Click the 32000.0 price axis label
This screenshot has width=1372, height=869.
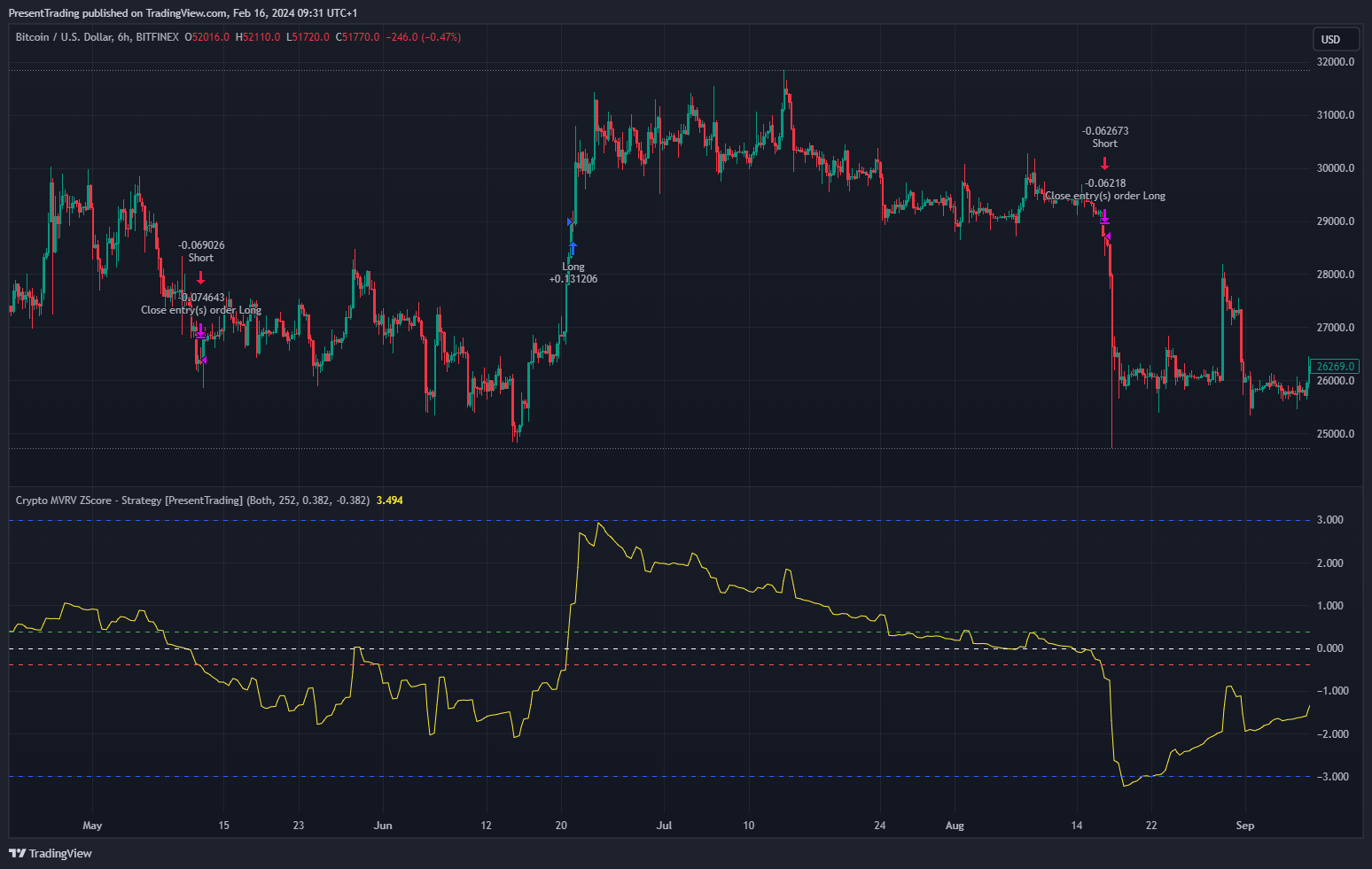point(1336,62)
